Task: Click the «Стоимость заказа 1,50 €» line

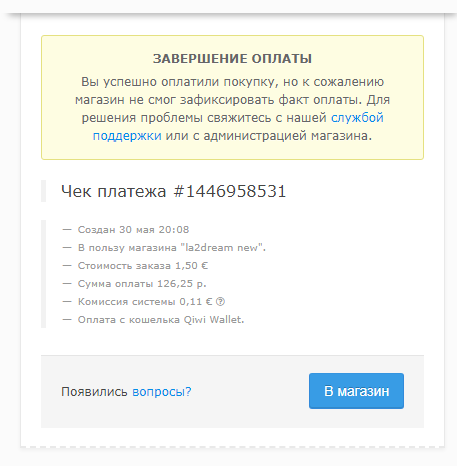Action: pyautogui.click(x=143, y=266)
